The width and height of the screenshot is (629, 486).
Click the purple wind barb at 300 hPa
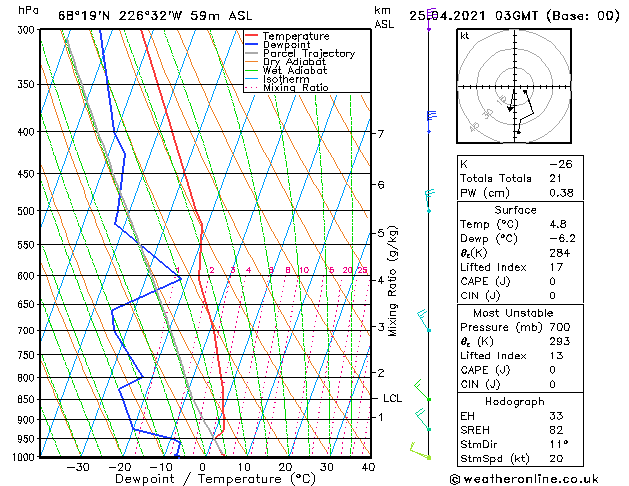tap(430, 19)
